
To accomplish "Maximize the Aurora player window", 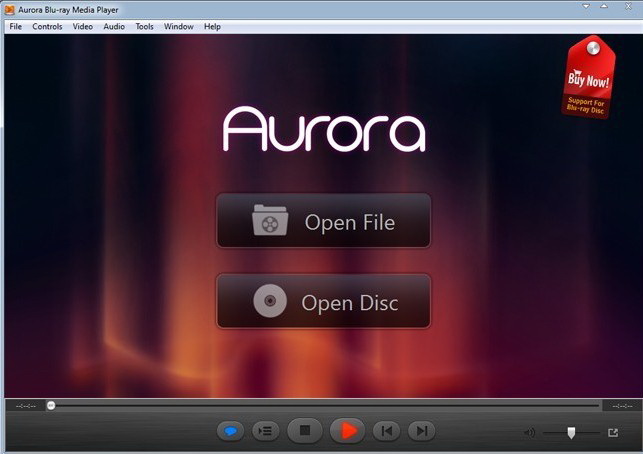I will coord(604,6).
